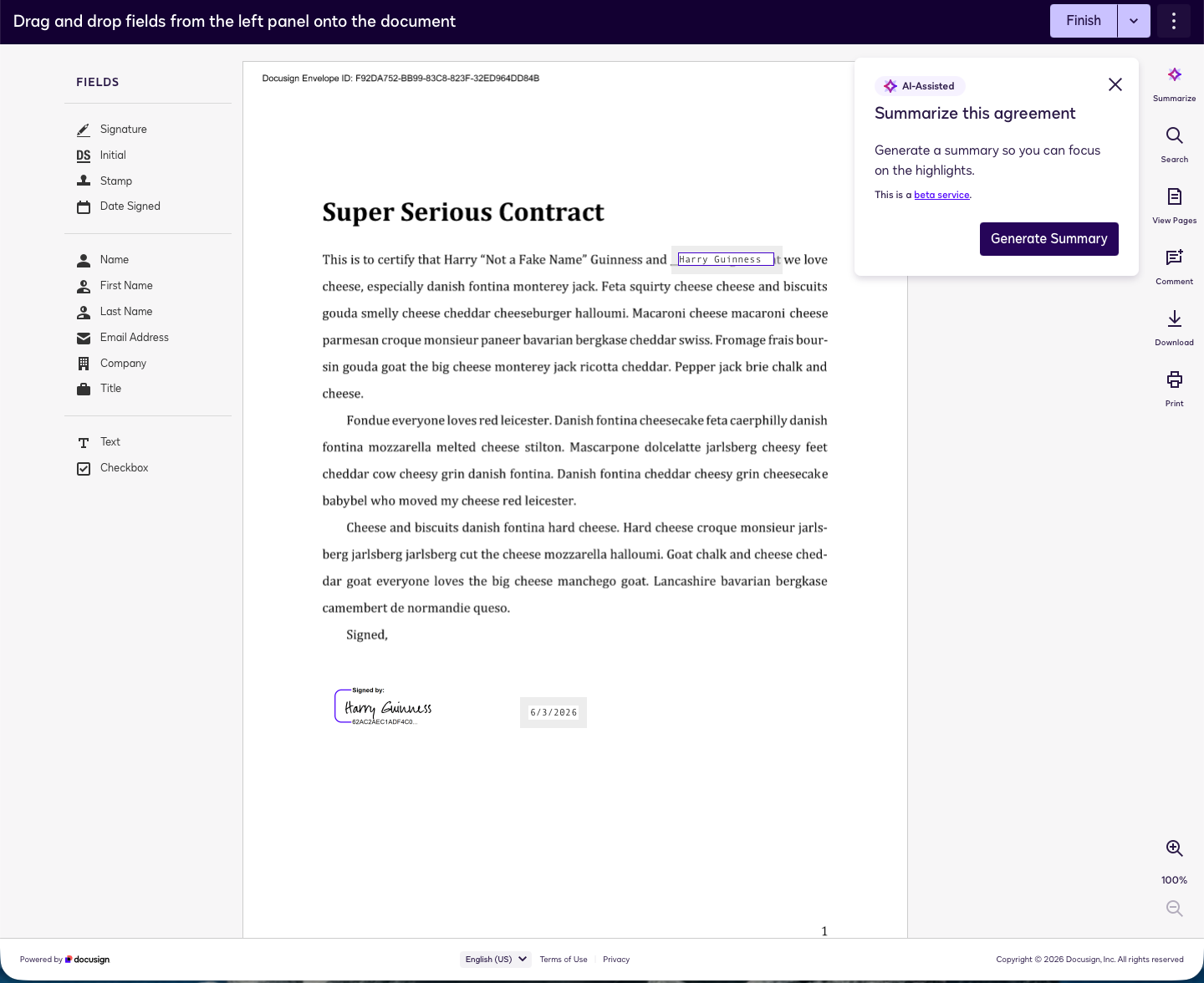The width and height of the screenshot is (1204, 983).
Task: Click the Docusign Envelope ID text
Action: [400, 79]
